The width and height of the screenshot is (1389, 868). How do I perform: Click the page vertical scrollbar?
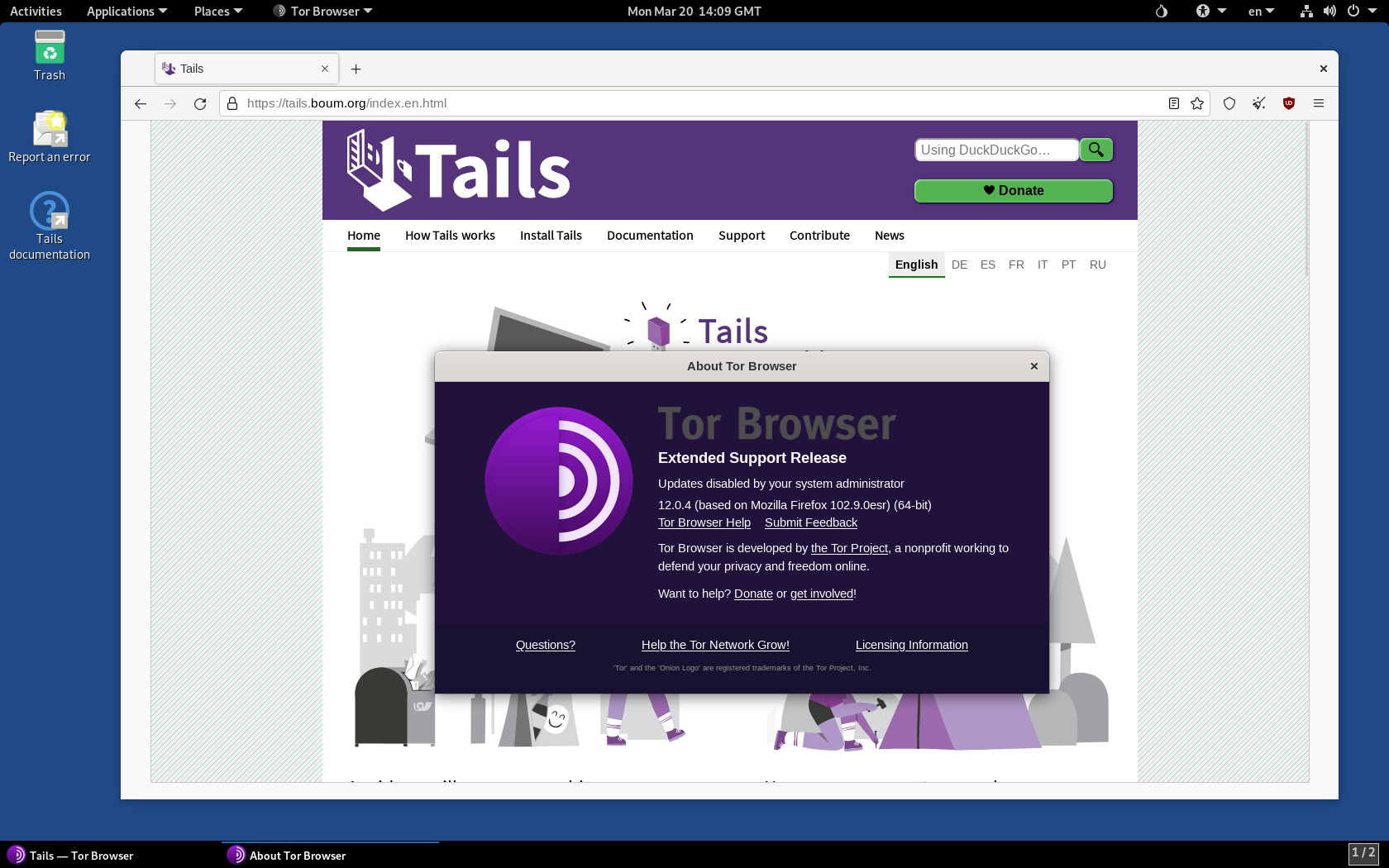tap(1306, 198)
